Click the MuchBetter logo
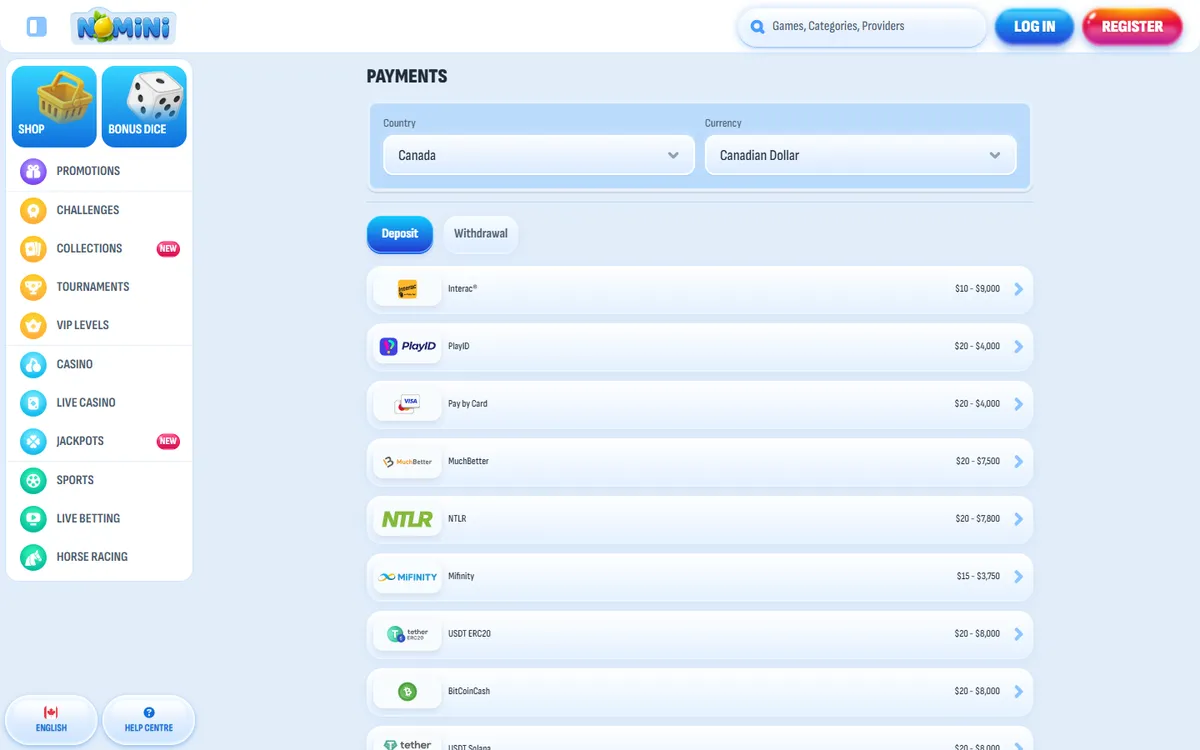Viewport: 1200px width, 750px height. [x=407, y=461]
